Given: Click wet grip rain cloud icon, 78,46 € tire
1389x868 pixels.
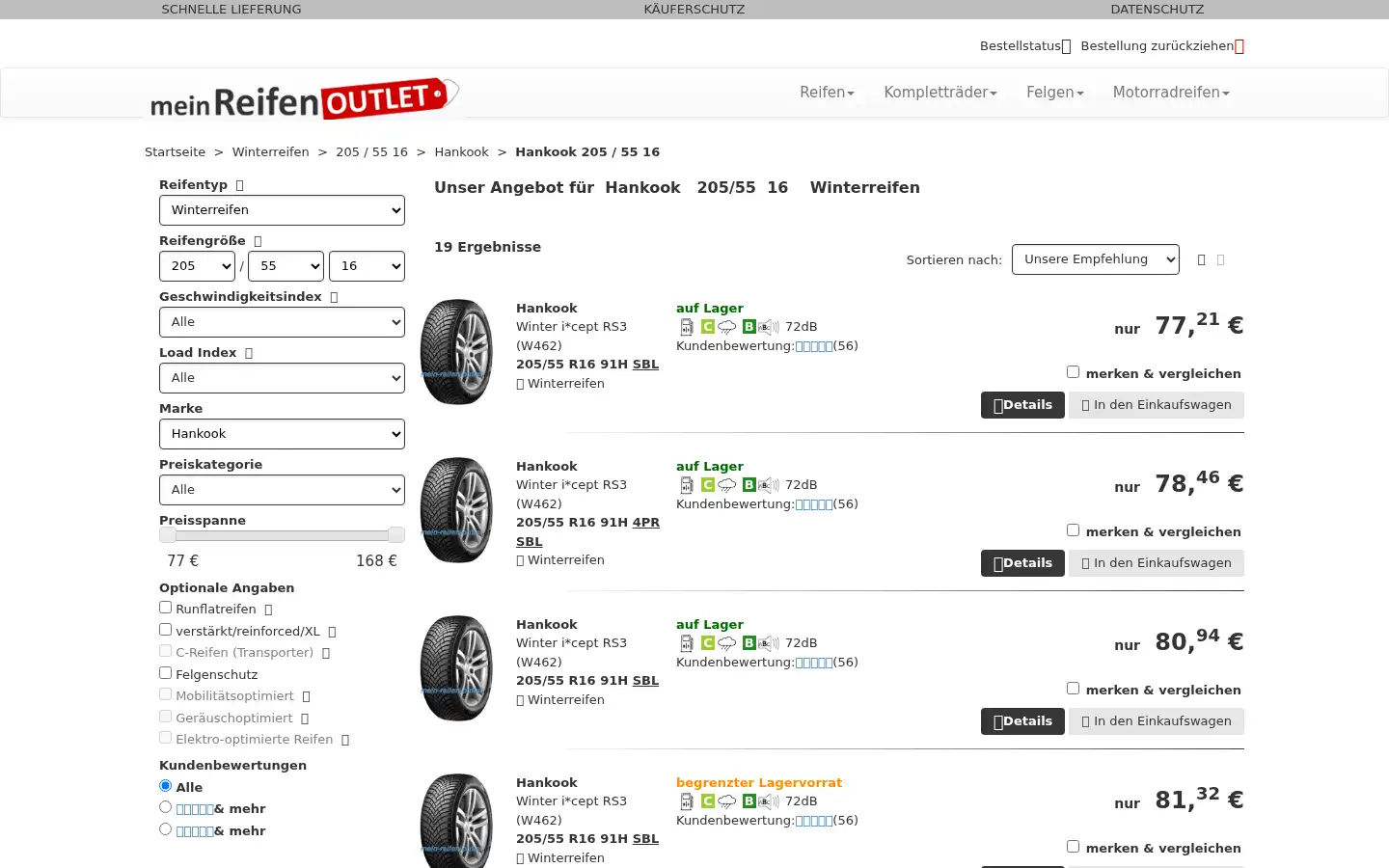Looking at the screenshot, I should pos(727,485).
